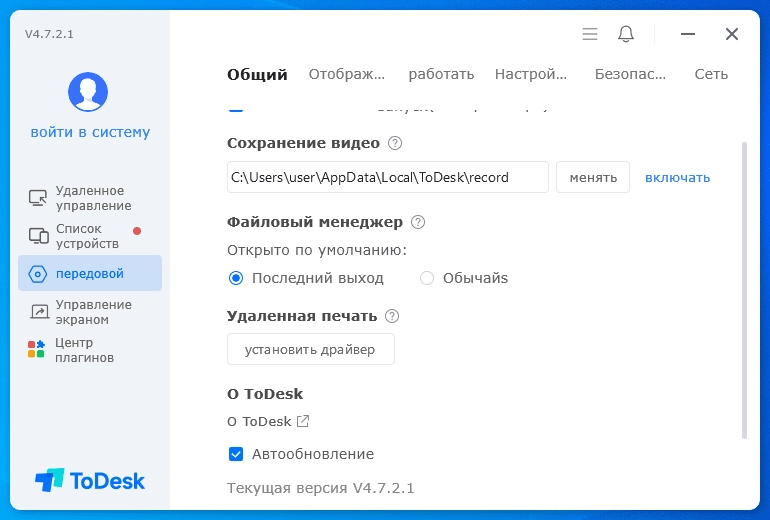The image size is (770, 520).
Task: Click the device list icon in sidebar
Action: (x=38, y=236)
